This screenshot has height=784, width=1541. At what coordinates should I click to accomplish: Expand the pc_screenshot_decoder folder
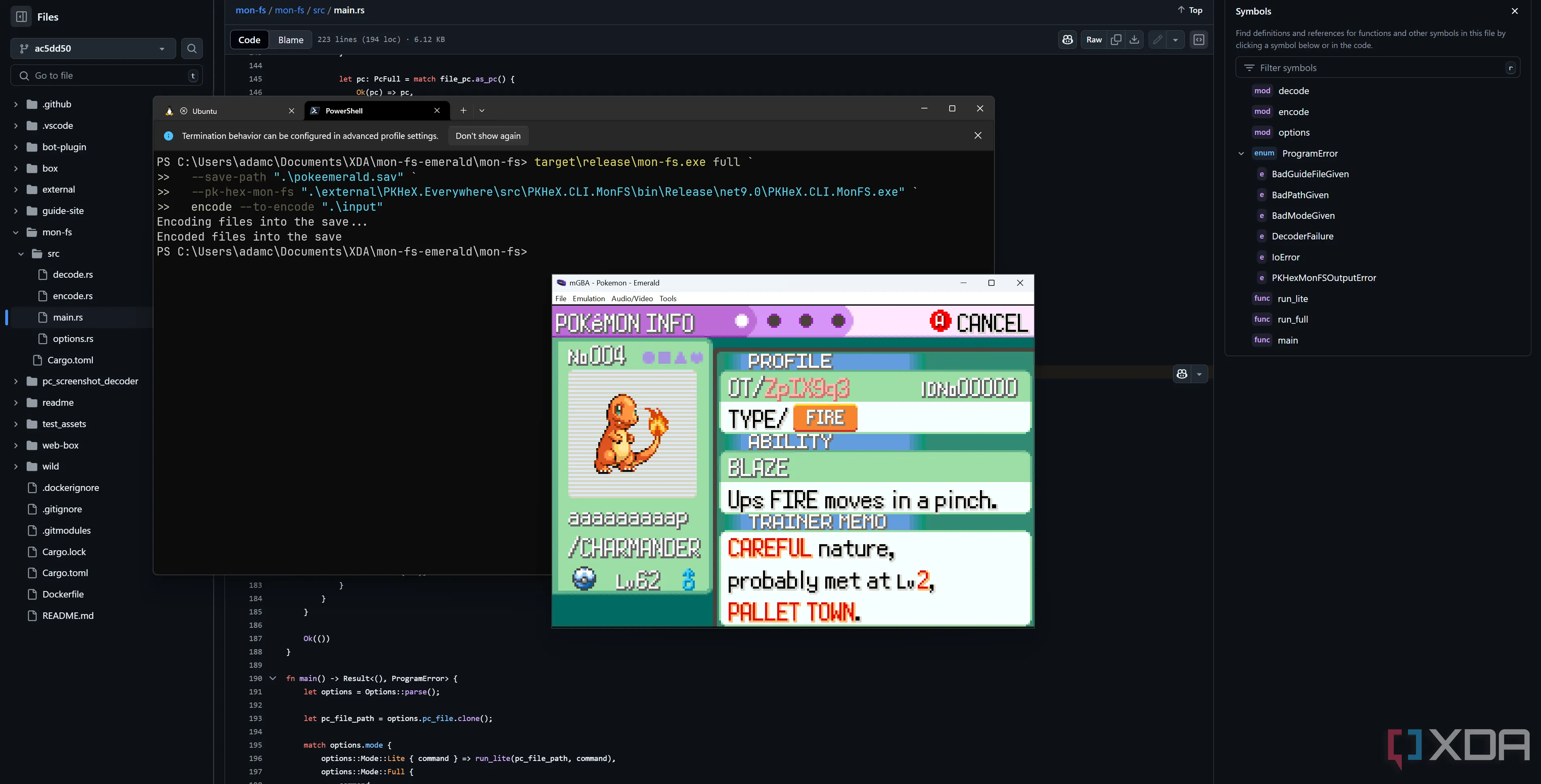(16, 382)
